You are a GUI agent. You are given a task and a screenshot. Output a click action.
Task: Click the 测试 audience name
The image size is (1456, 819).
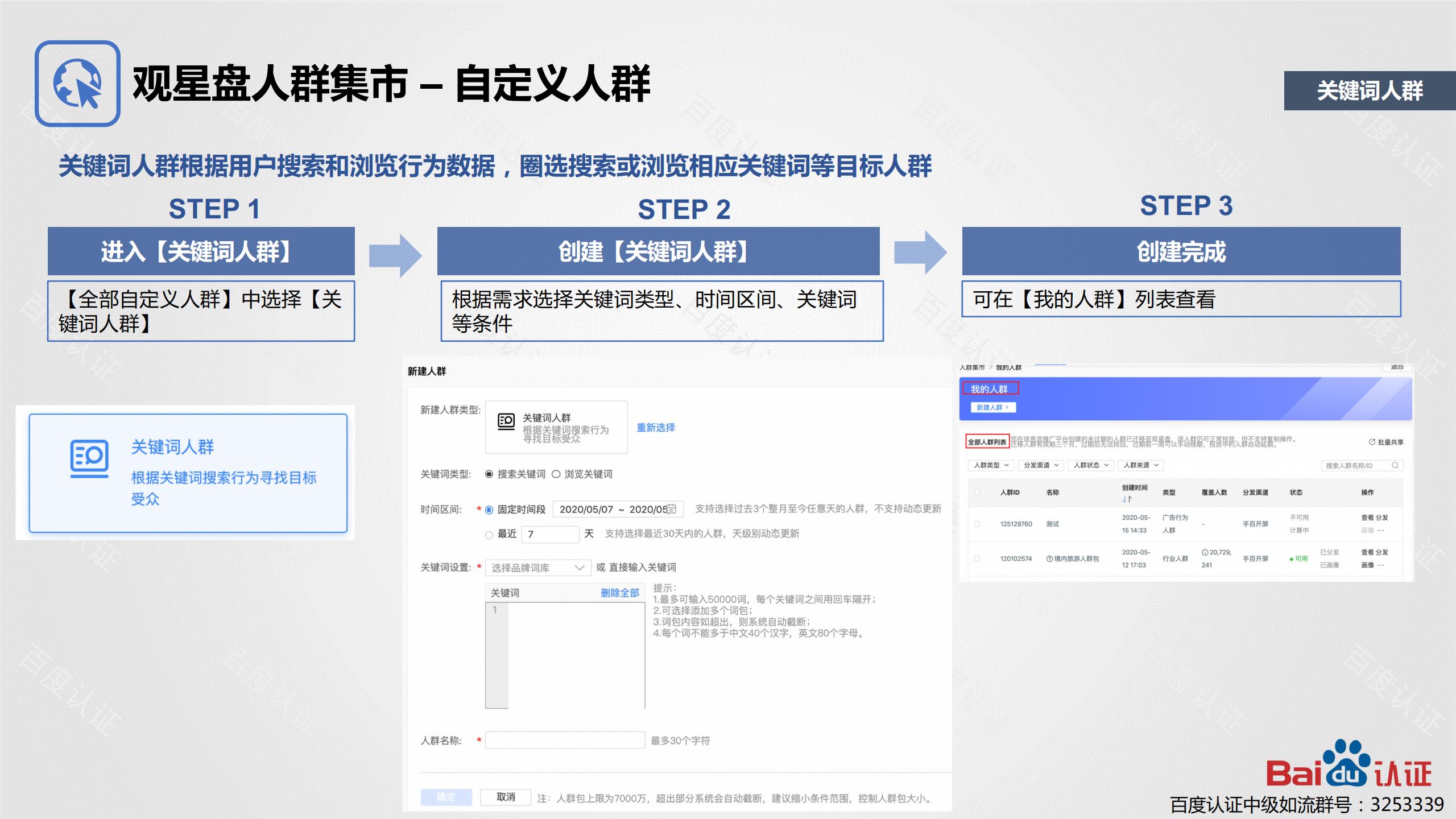pos(1053,524)
